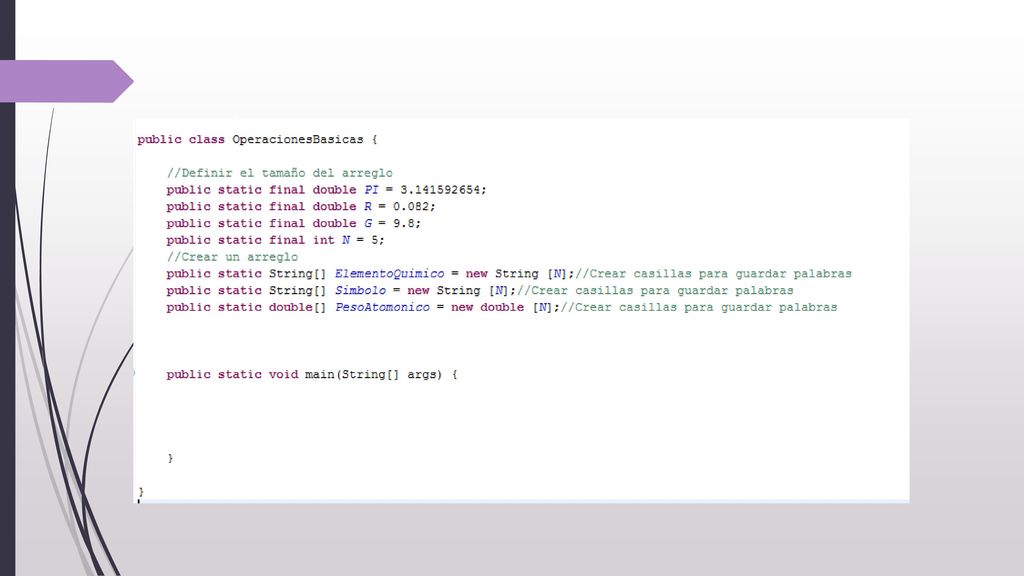Click "new double" in the PesoAtomonico line
The height and width of the screenshot is (576, 1024).
click(487, 307)
